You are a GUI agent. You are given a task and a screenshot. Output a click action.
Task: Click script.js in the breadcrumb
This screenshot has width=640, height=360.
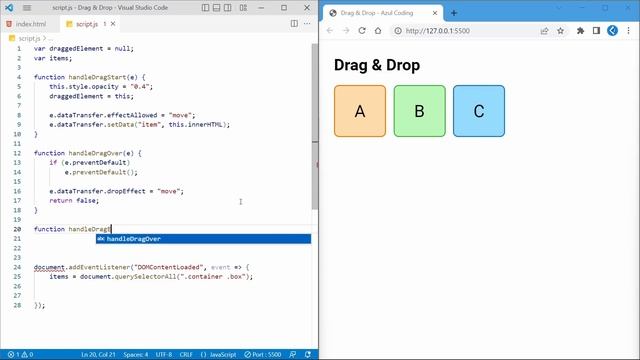pyautogui.click(x=29, y=38)
